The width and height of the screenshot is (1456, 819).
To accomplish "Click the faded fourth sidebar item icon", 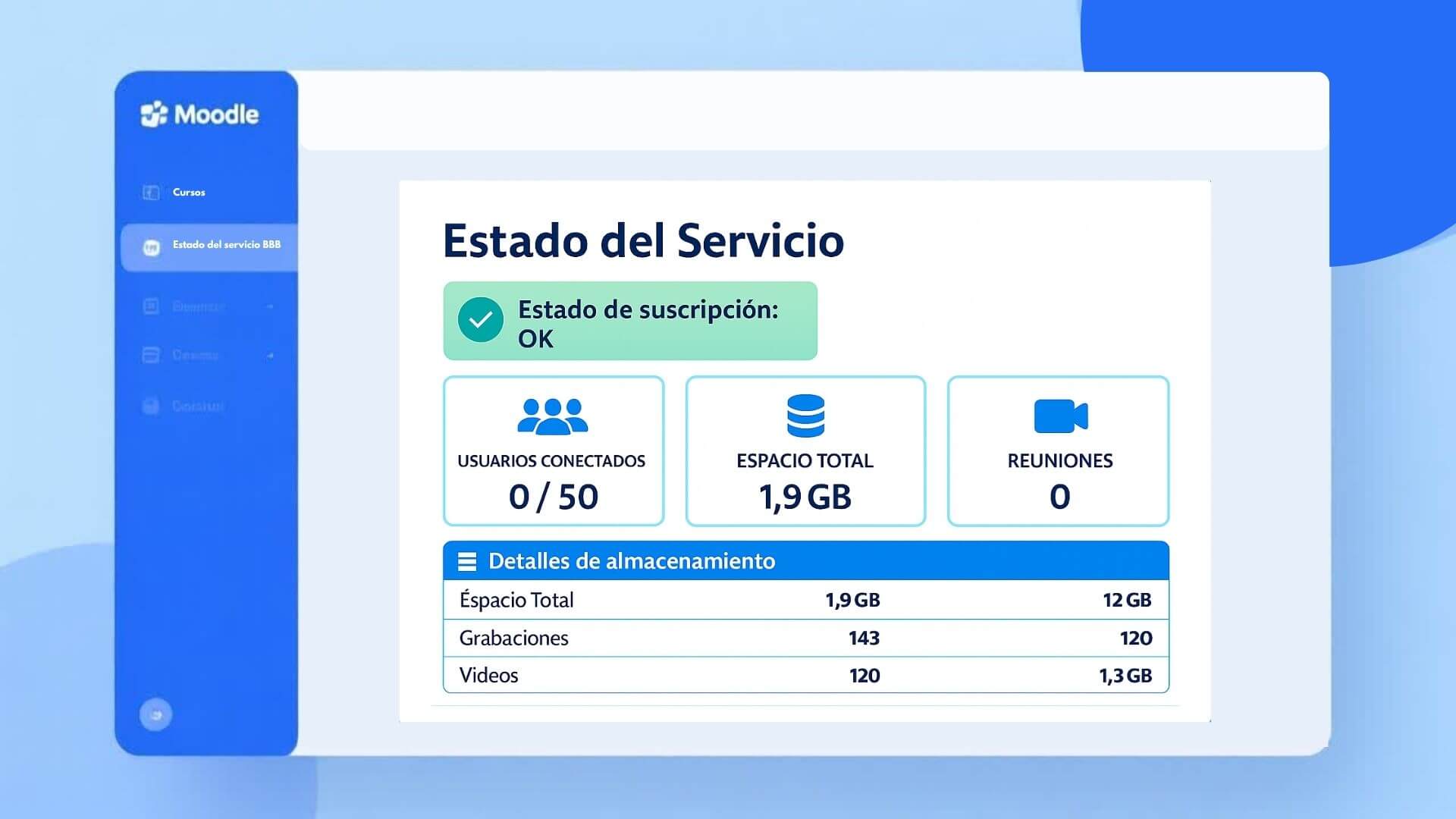I will (x=151, y=356).
